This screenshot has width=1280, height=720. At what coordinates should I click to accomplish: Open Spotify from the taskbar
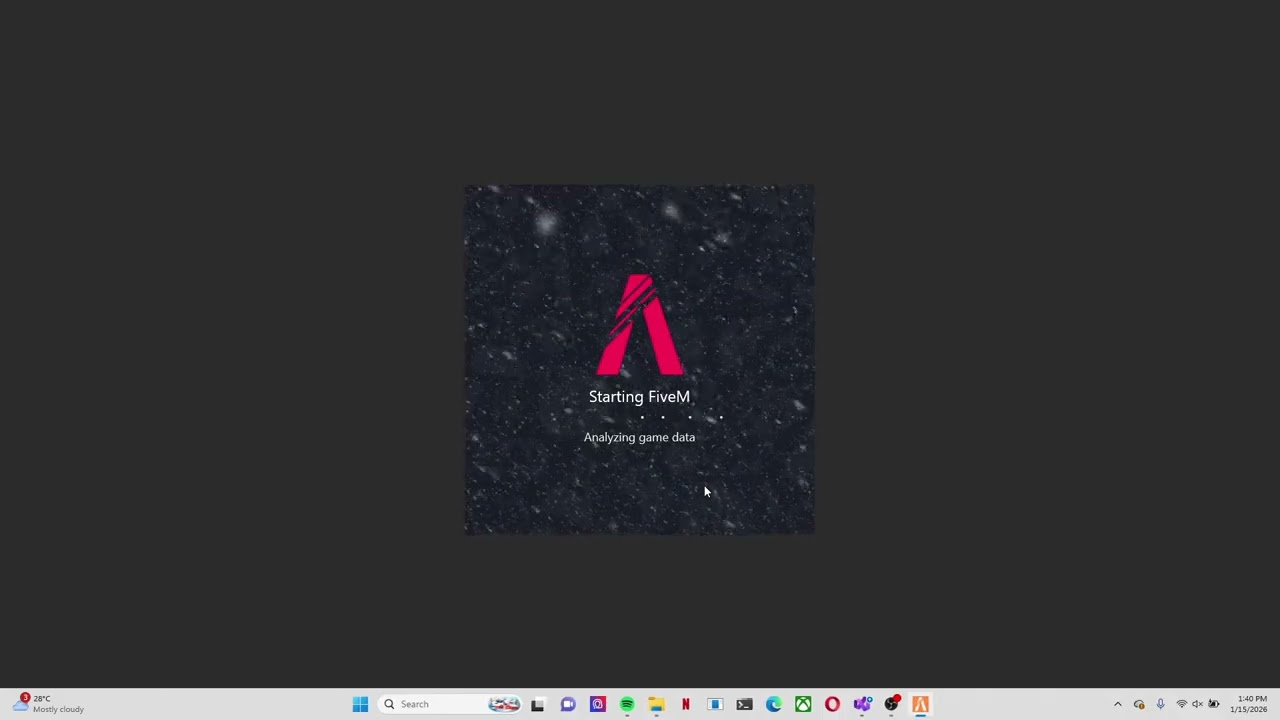coord(627,704)
